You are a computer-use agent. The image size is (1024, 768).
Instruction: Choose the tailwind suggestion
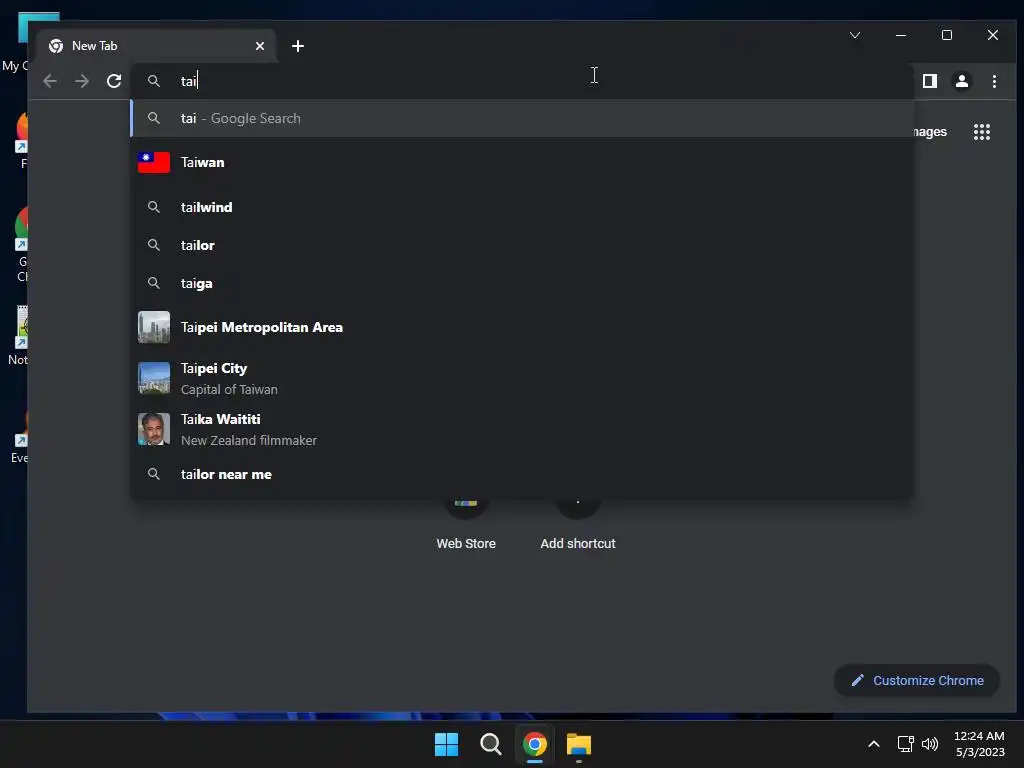point(522,207)
